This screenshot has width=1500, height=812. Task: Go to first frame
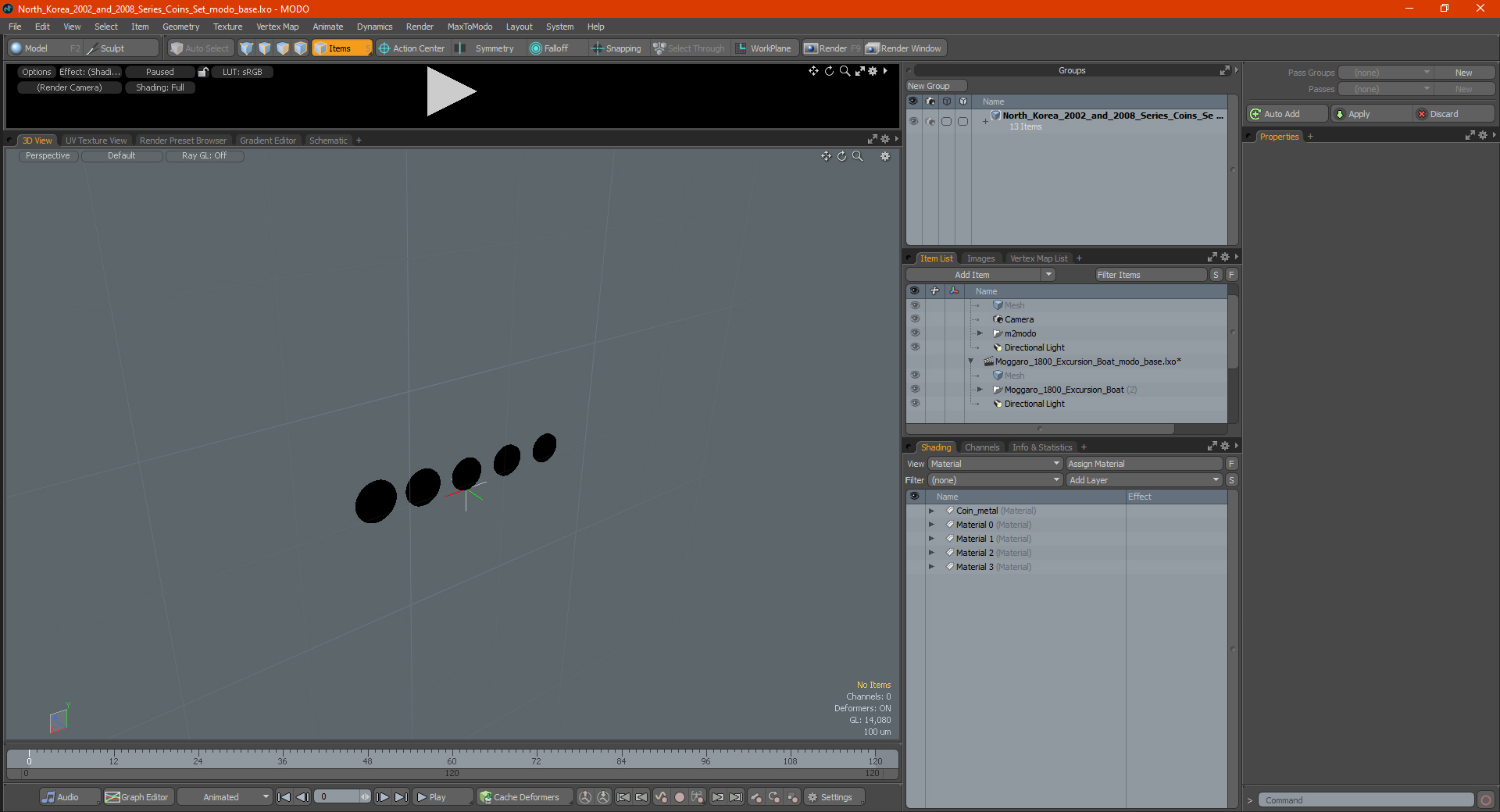pos(284,797)
